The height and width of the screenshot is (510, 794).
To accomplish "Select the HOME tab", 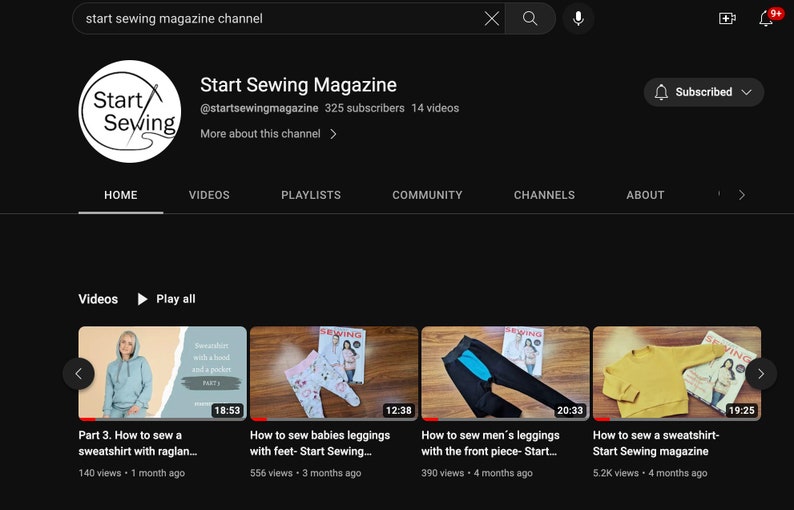I will coord(121,195).
